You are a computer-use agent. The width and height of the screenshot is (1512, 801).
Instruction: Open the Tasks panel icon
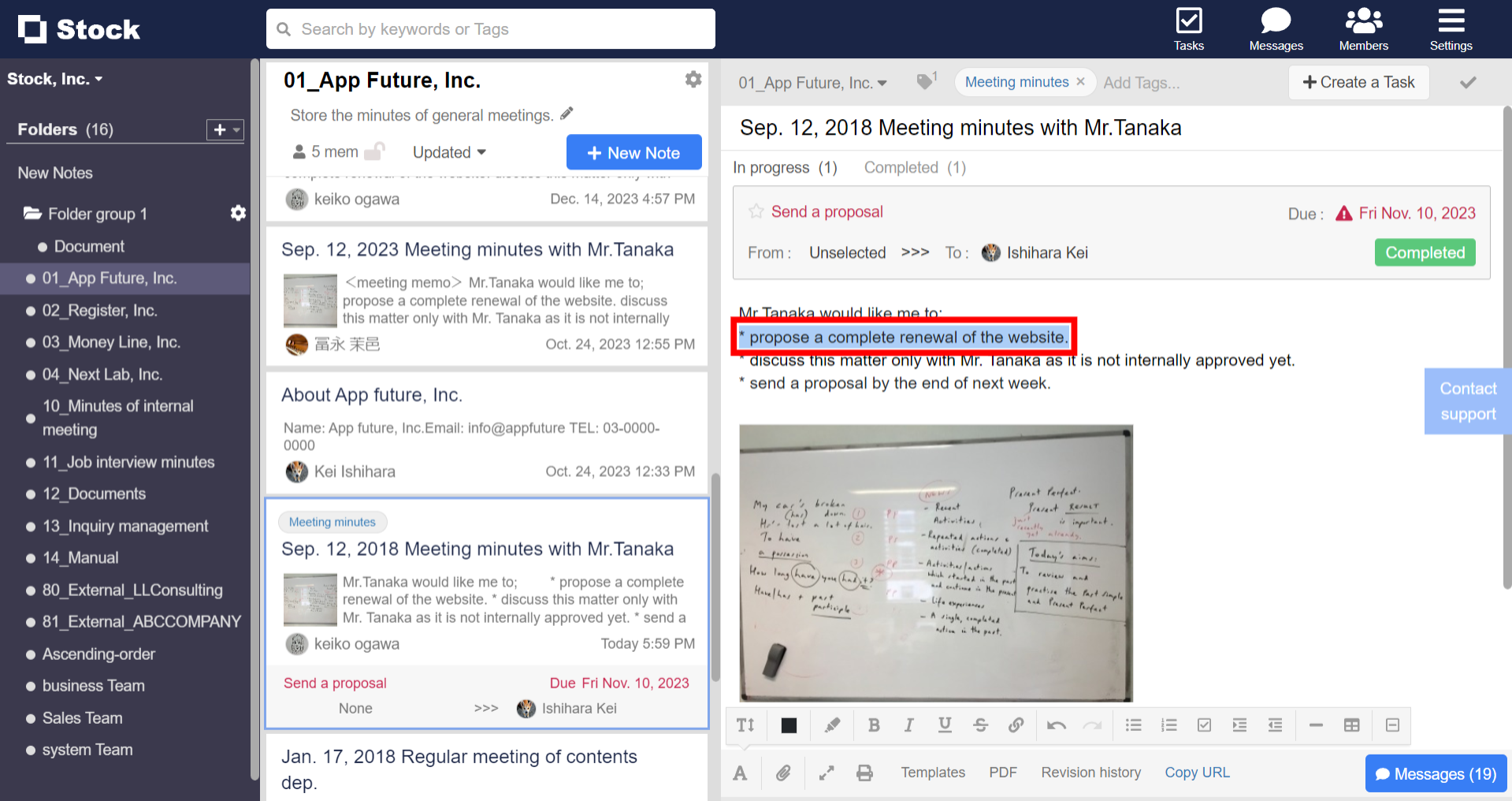coord(1188,29)
